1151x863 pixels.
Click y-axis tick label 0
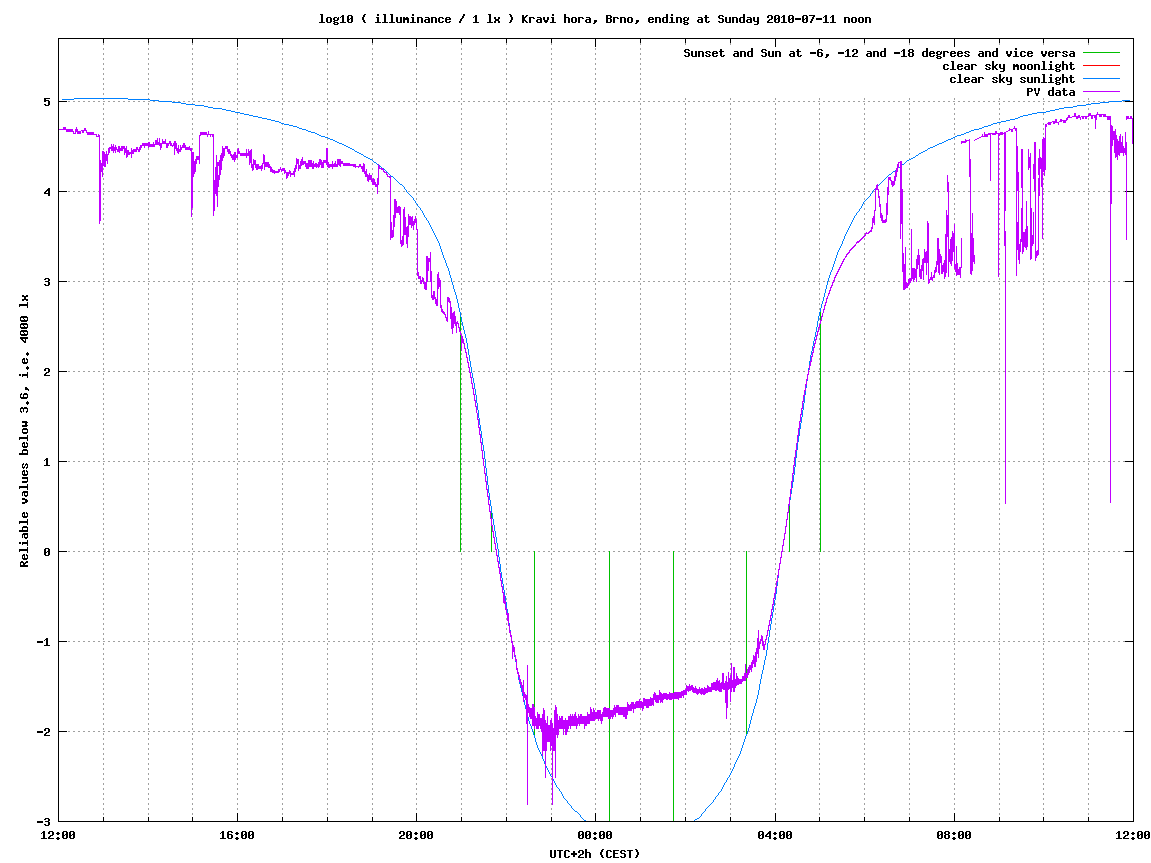pyautogui.click(x=47, y=552)
